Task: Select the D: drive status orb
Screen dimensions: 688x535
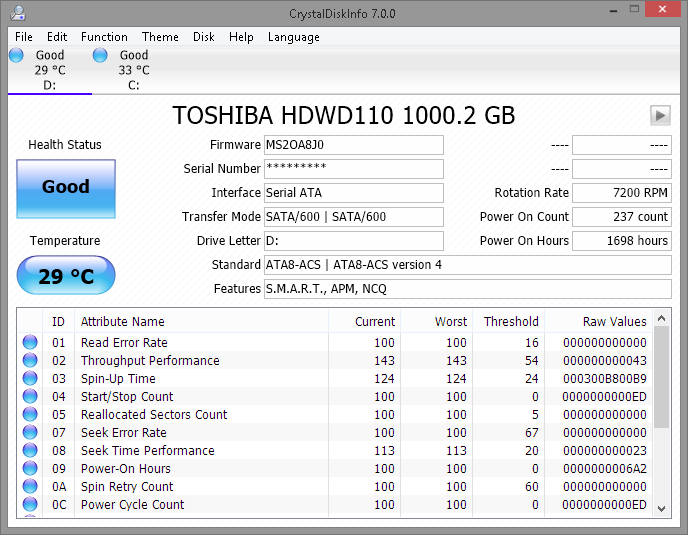Action: pos(16,56)
